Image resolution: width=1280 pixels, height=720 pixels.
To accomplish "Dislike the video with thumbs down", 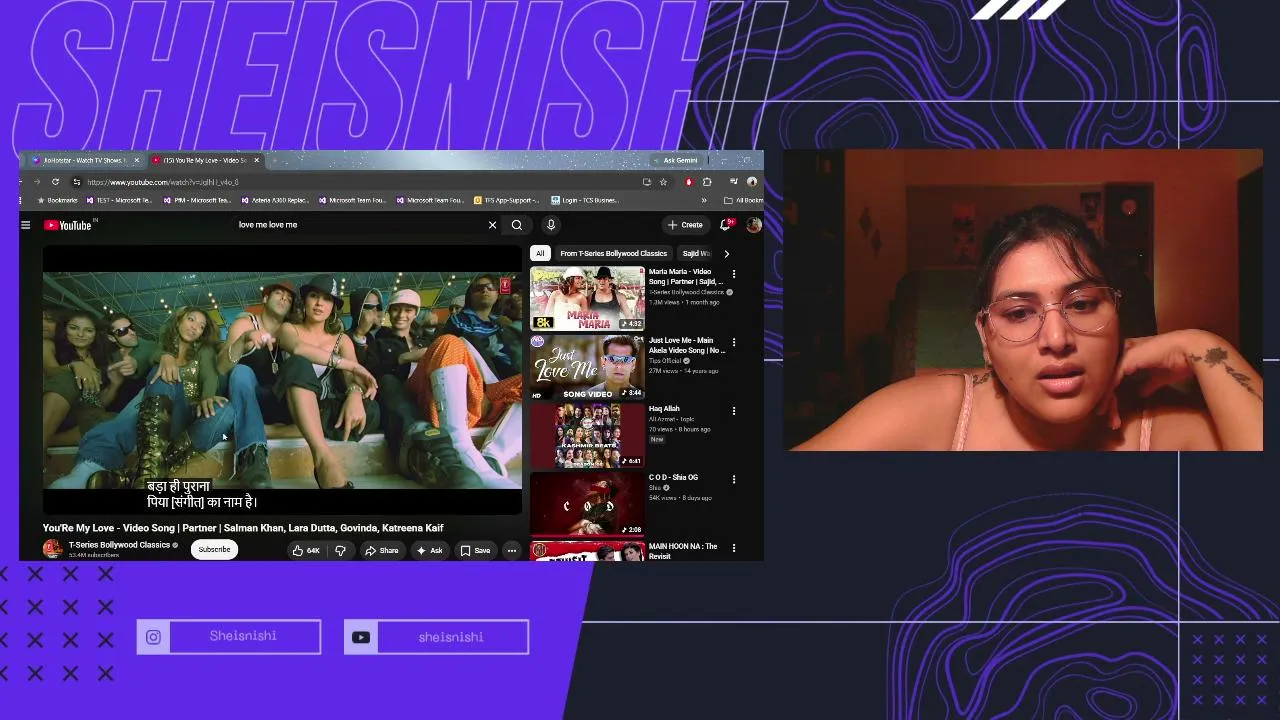I will click(x=340, y=550).
